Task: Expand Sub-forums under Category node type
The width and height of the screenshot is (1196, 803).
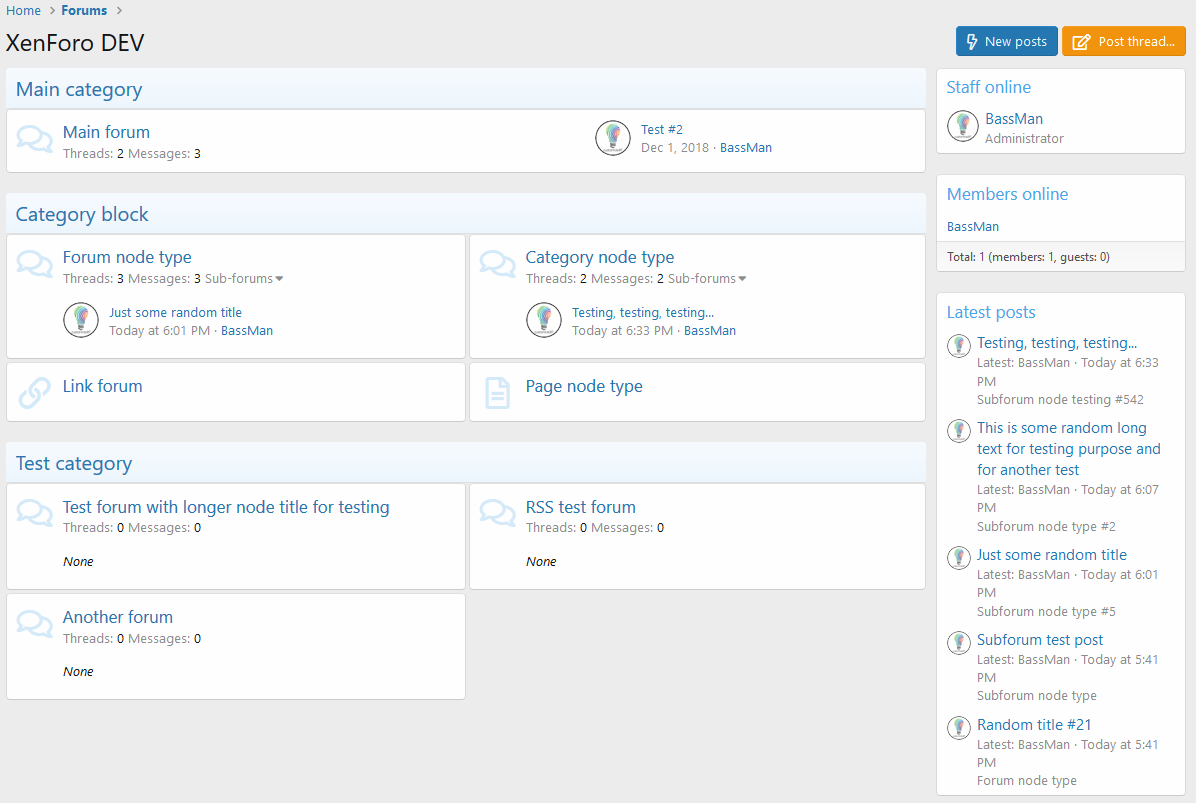Action: 707,279
